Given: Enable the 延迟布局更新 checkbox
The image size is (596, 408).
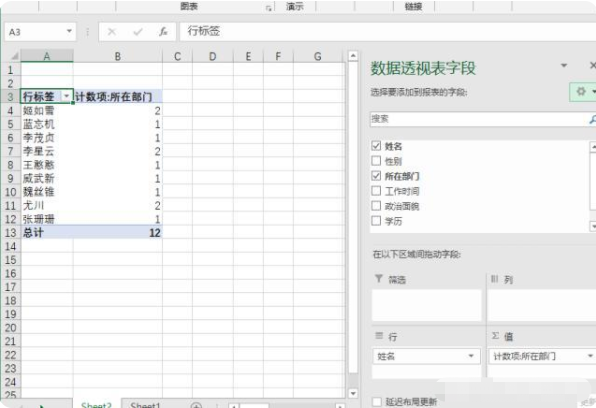Looking at the screenshot, I should 377,402.
